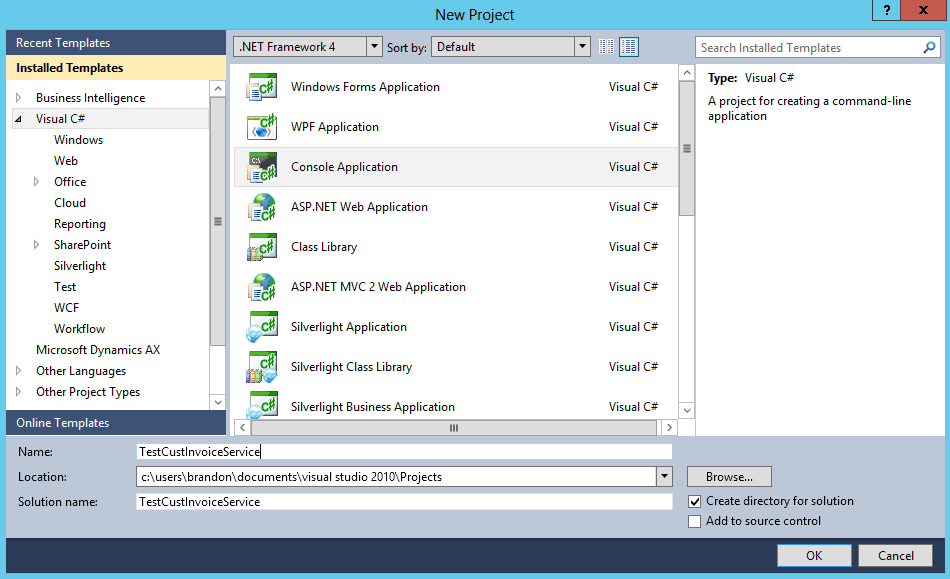Select the Workflow category
Viewport: 950px width, 579px height.
coord(79,329)
